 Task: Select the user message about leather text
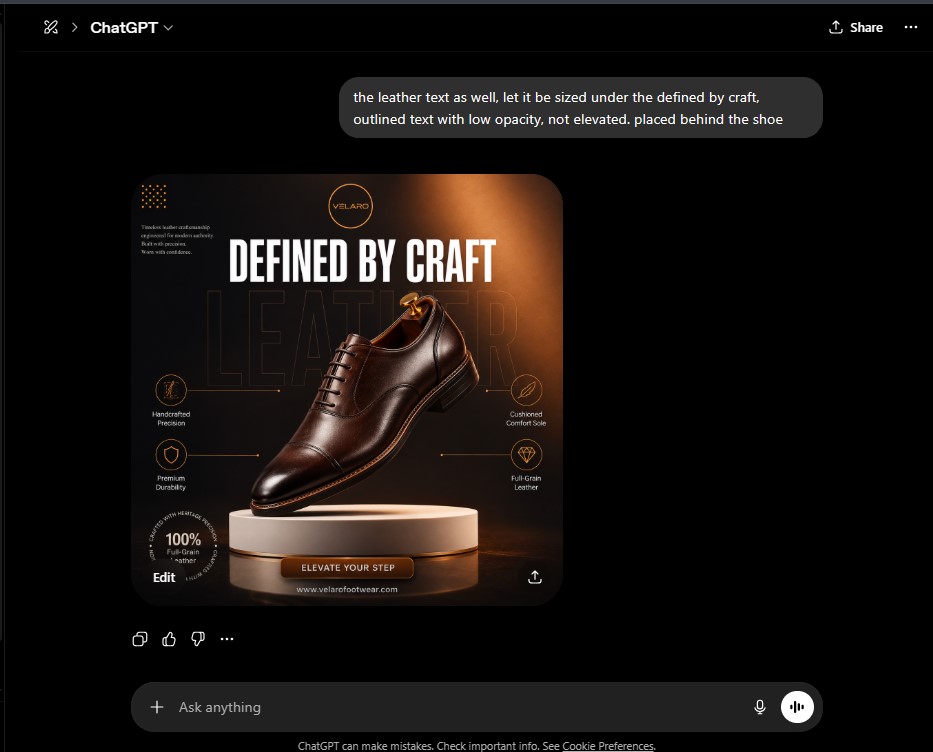click(581, 108)
